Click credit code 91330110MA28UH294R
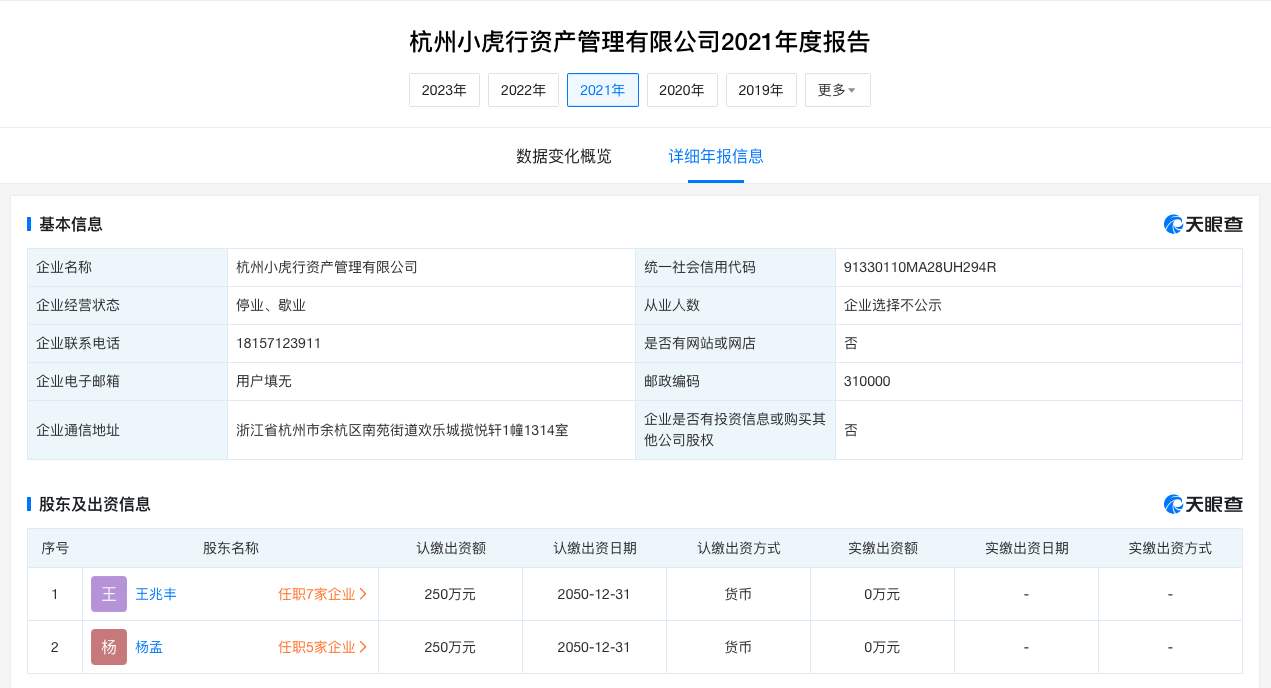Screen dimensions: 1271x688 [x=920, y=267]
